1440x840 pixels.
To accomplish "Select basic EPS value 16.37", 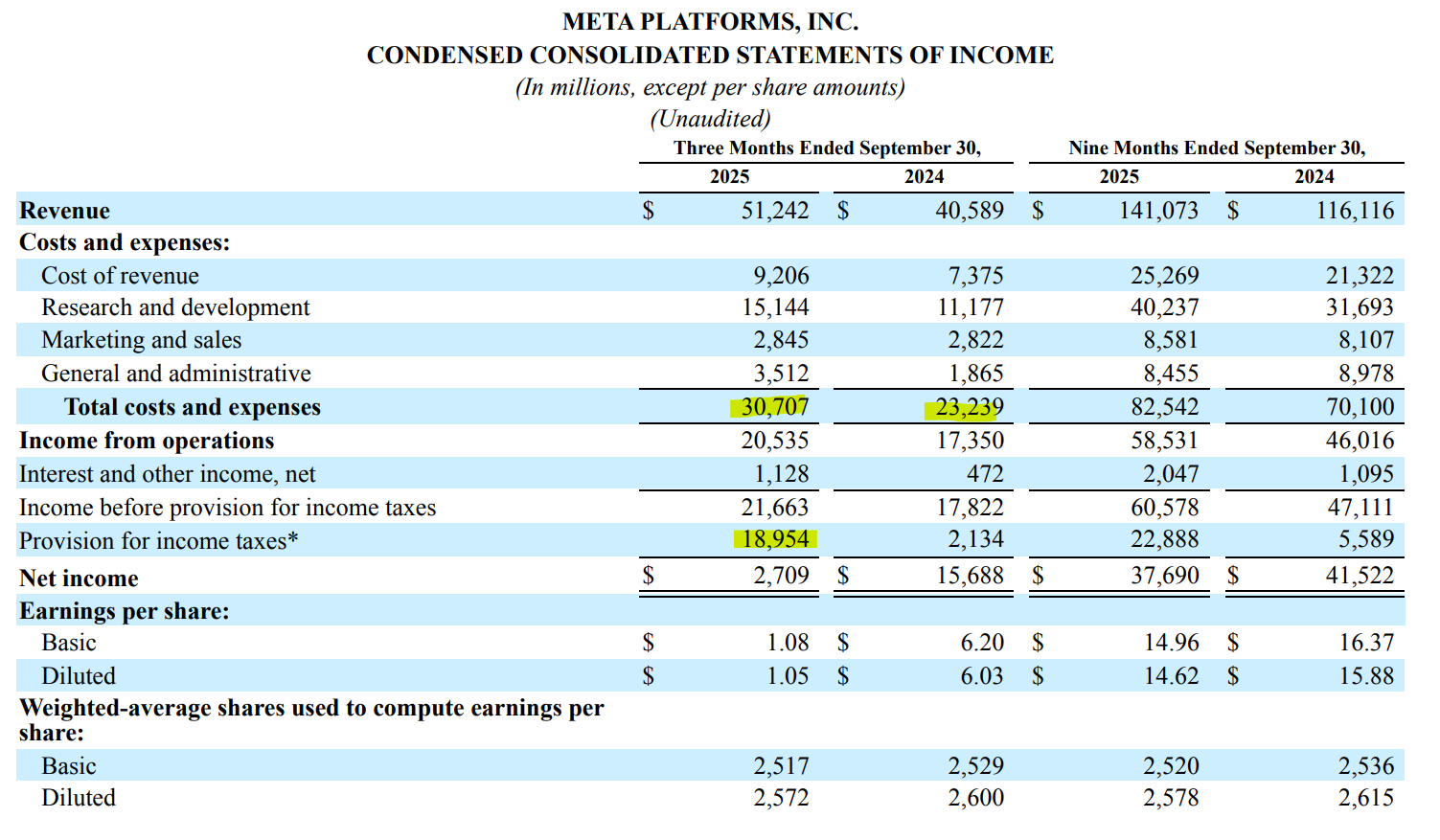I will click(1366, 643).
